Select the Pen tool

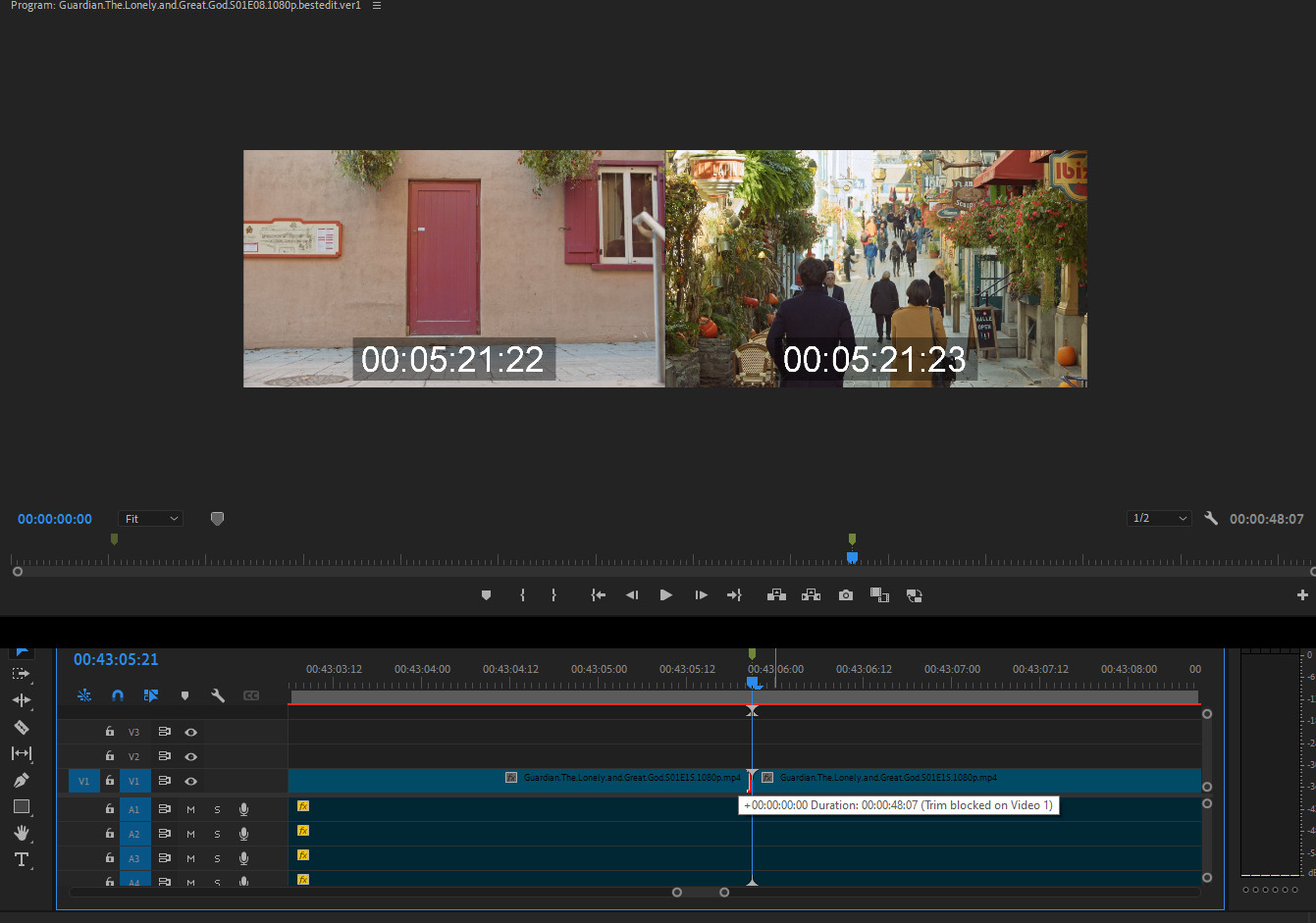[x=21, y=780]
